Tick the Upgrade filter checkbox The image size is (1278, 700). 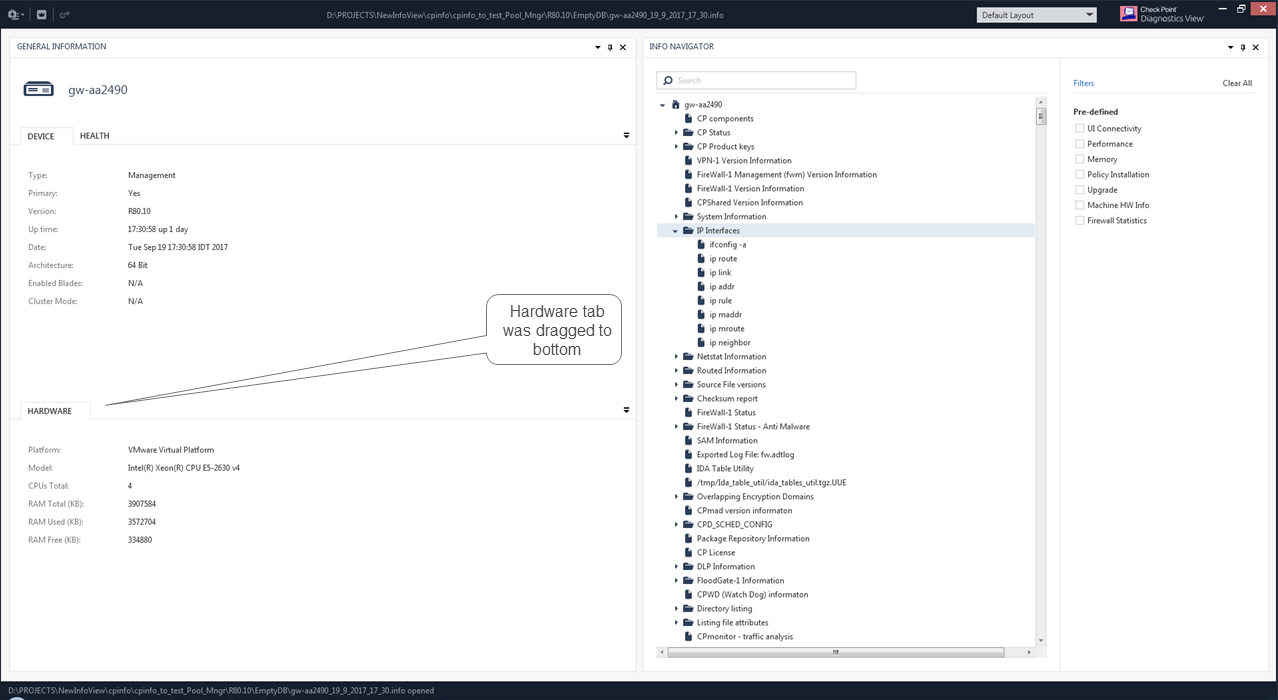(1079, 189)
